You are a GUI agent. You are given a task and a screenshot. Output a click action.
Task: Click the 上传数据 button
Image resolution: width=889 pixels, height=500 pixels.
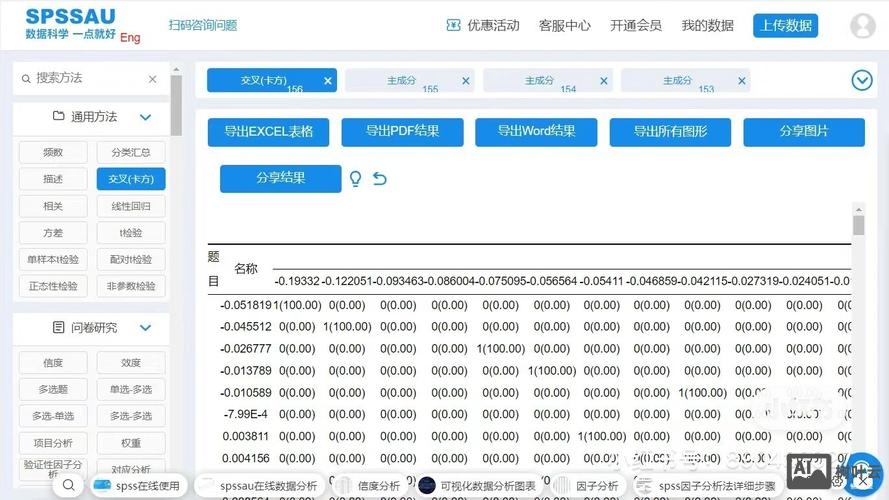point(785,26)
